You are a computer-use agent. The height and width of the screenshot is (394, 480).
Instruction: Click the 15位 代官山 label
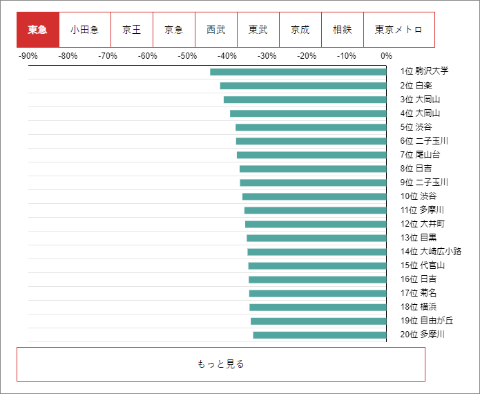[x=422, y=266]
